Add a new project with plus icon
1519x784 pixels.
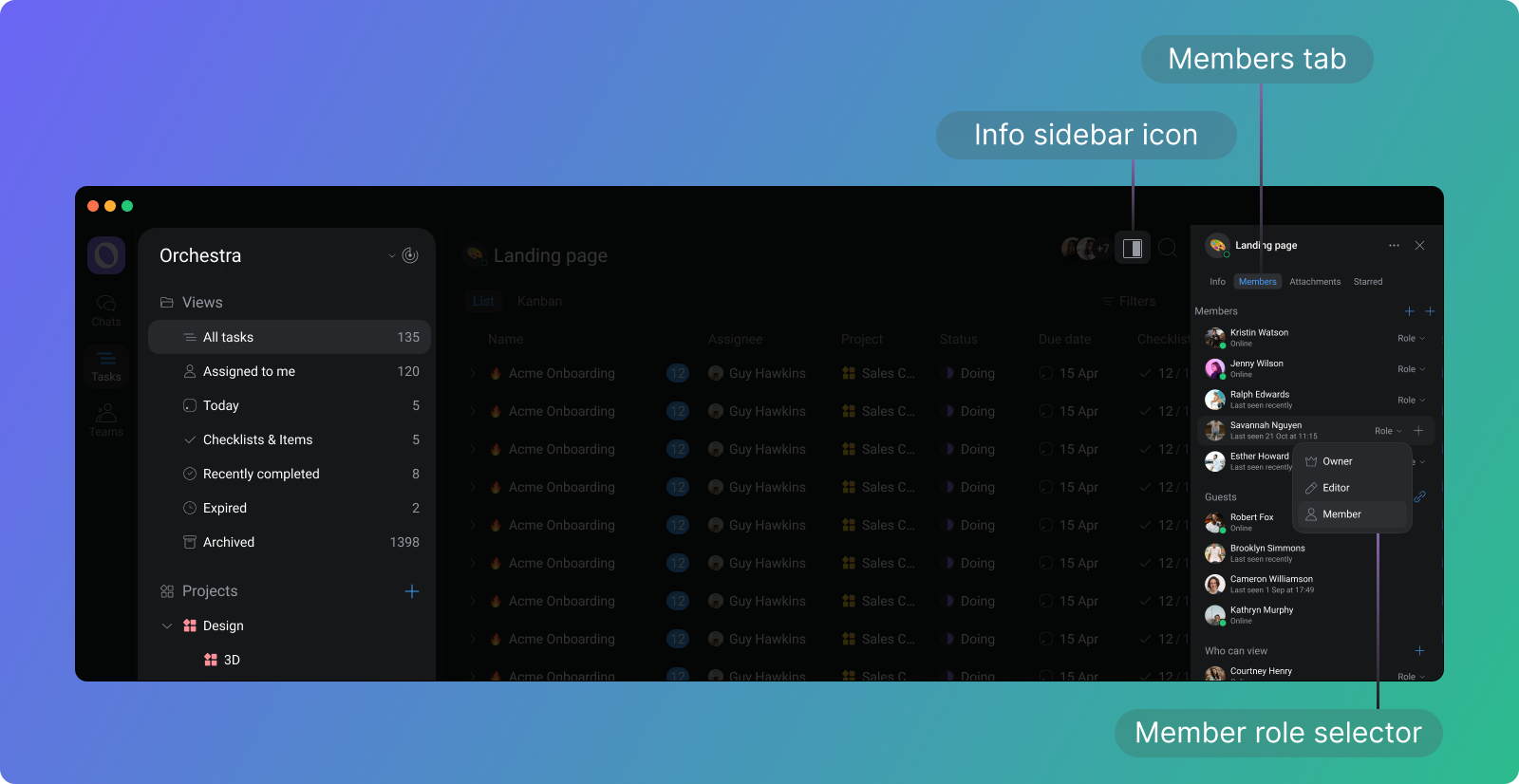(x=412, y=591)
